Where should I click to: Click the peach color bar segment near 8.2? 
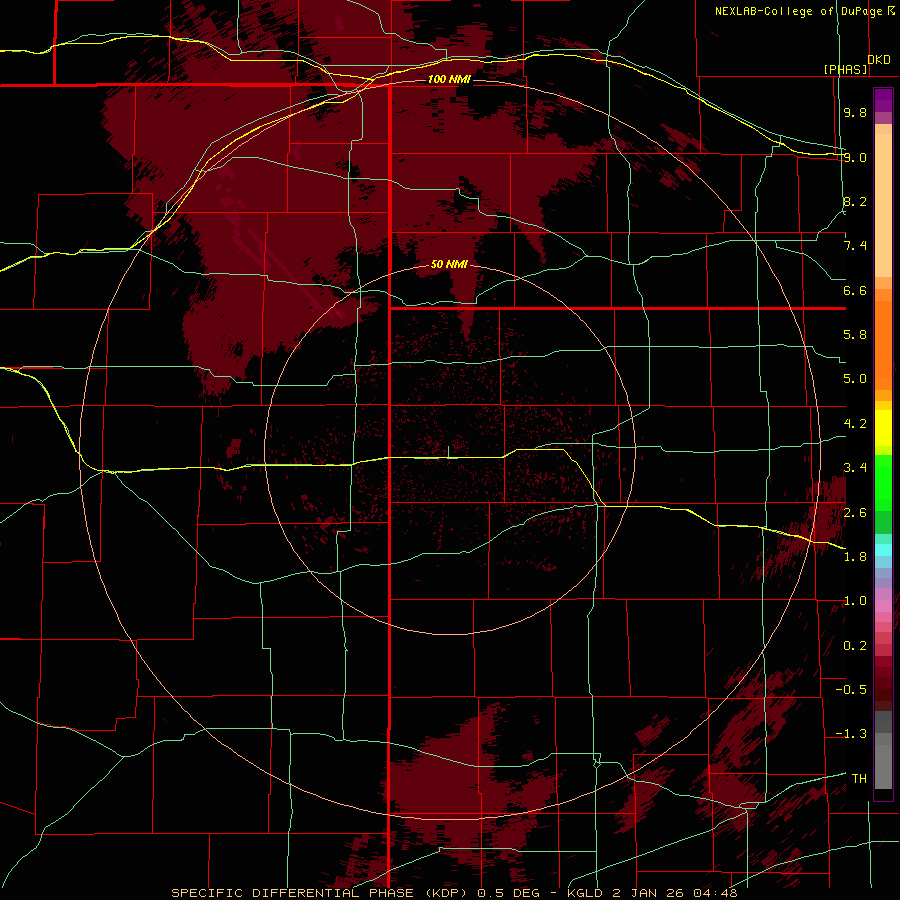point(883,205)
